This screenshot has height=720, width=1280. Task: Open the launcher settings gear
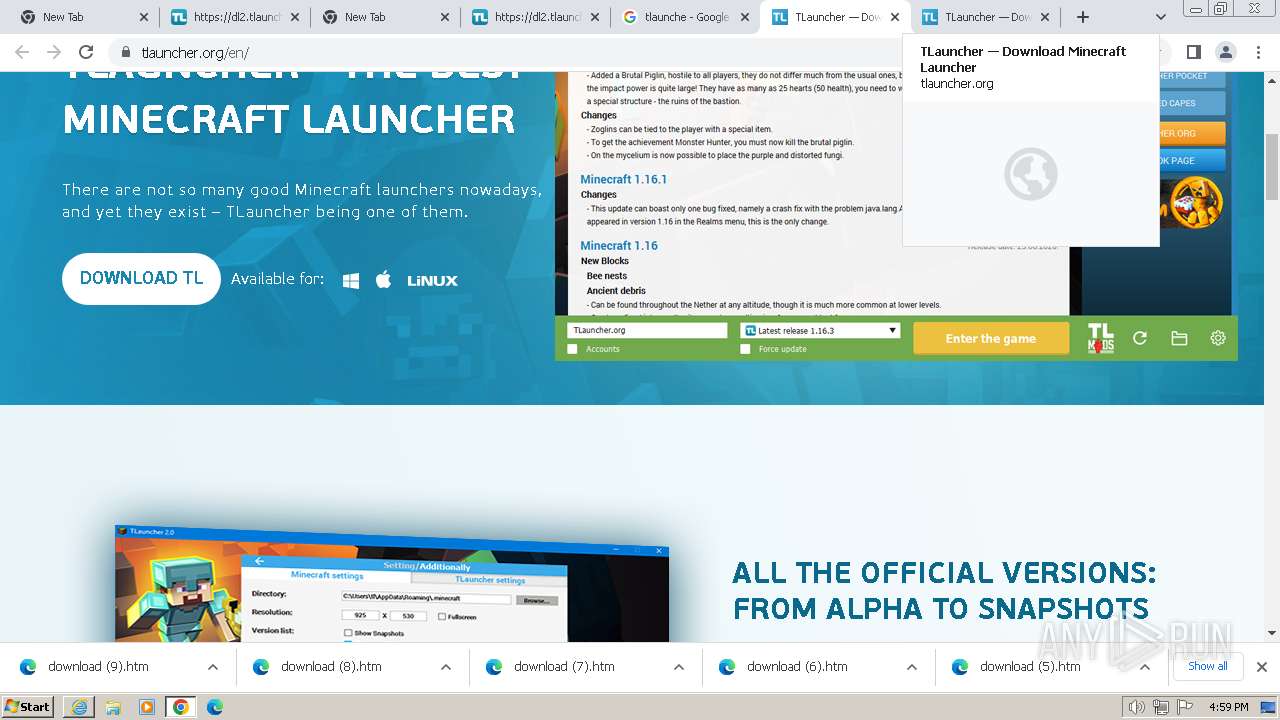1218,338
